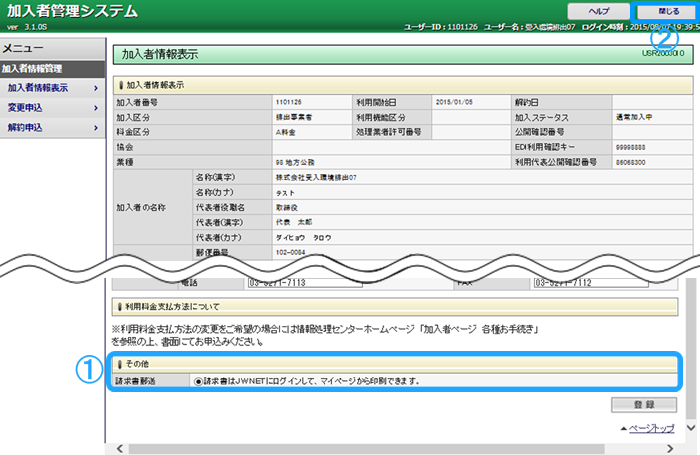700x455 pixels.
Task: Click chevron next to 加入者情報表示
Action: click(x=96, y=88)
